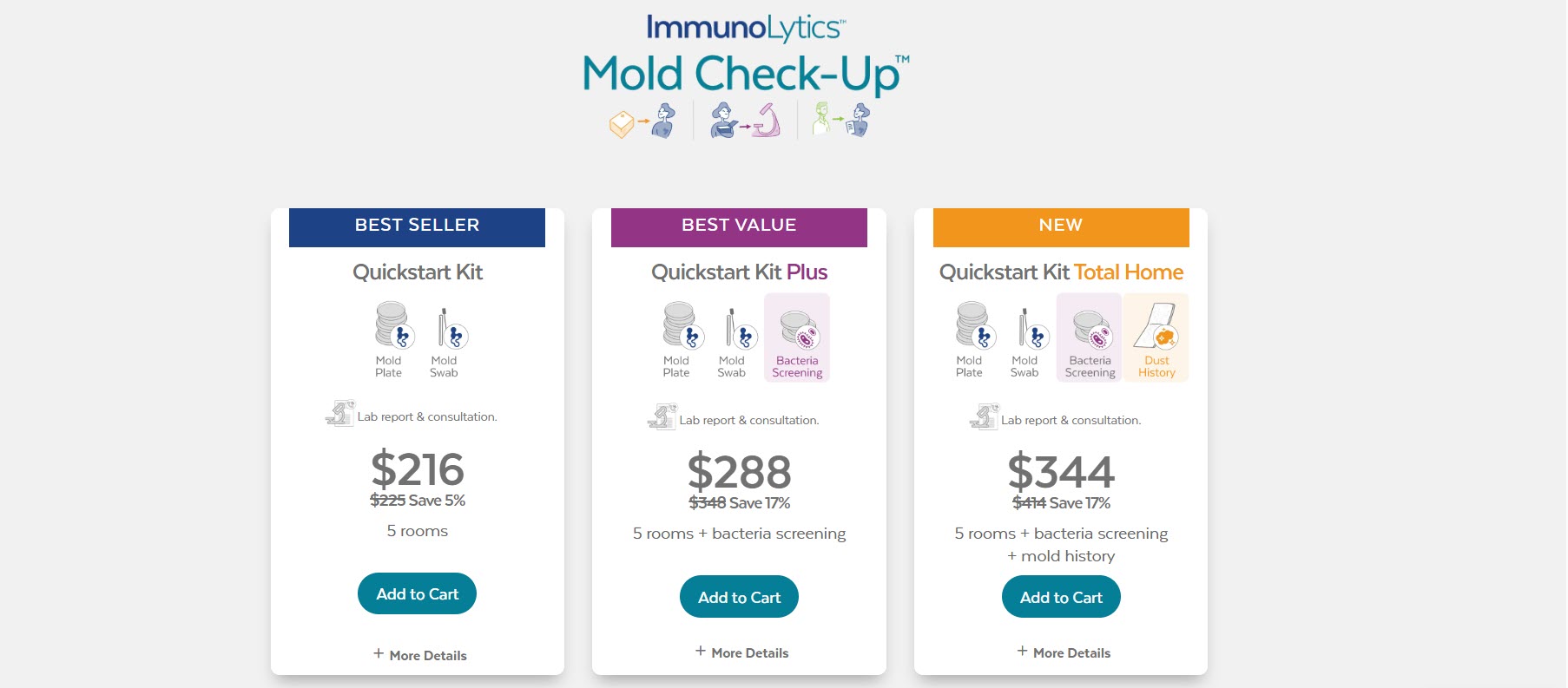Open the Quickstart Kit Plus product title link
Image resolution: width=1568 pixels, height=688 pixels.
tap(739, 272)
